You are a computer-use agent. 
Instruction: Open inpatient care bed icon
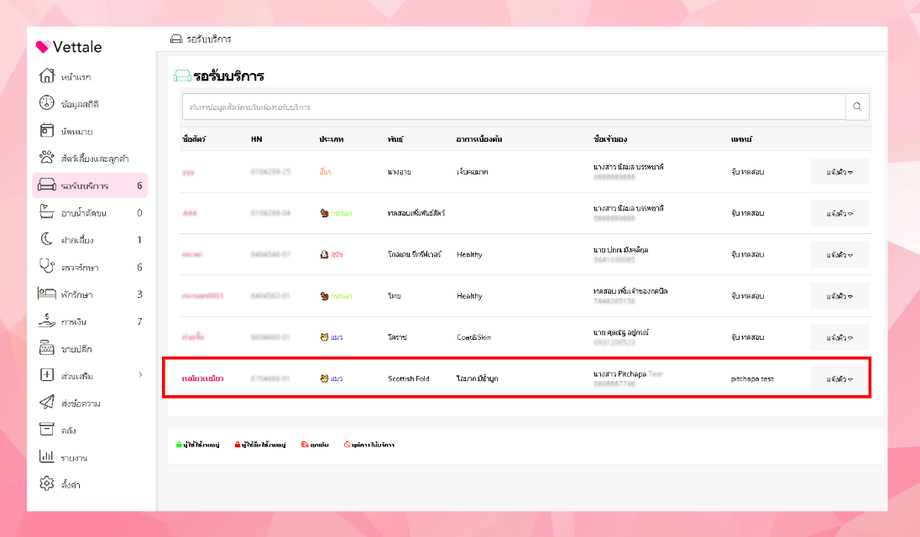[x=46, y=293]
